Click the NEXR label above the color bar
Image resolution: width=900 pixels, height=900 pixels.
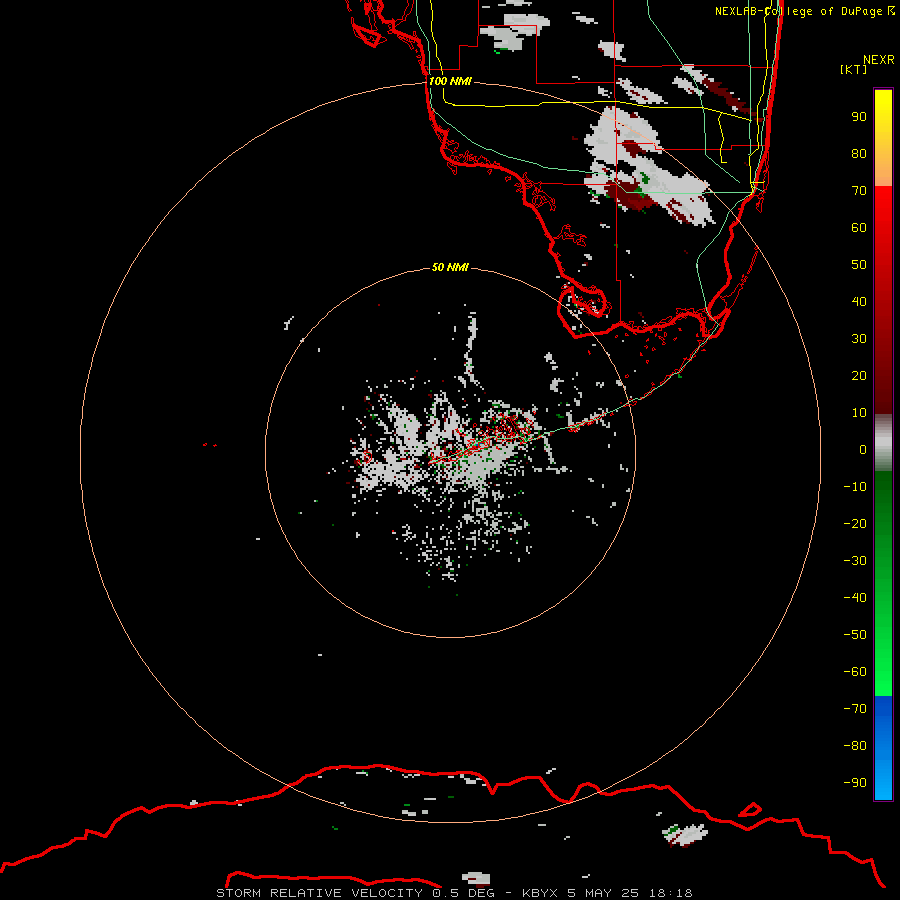[x=879, y=59]
